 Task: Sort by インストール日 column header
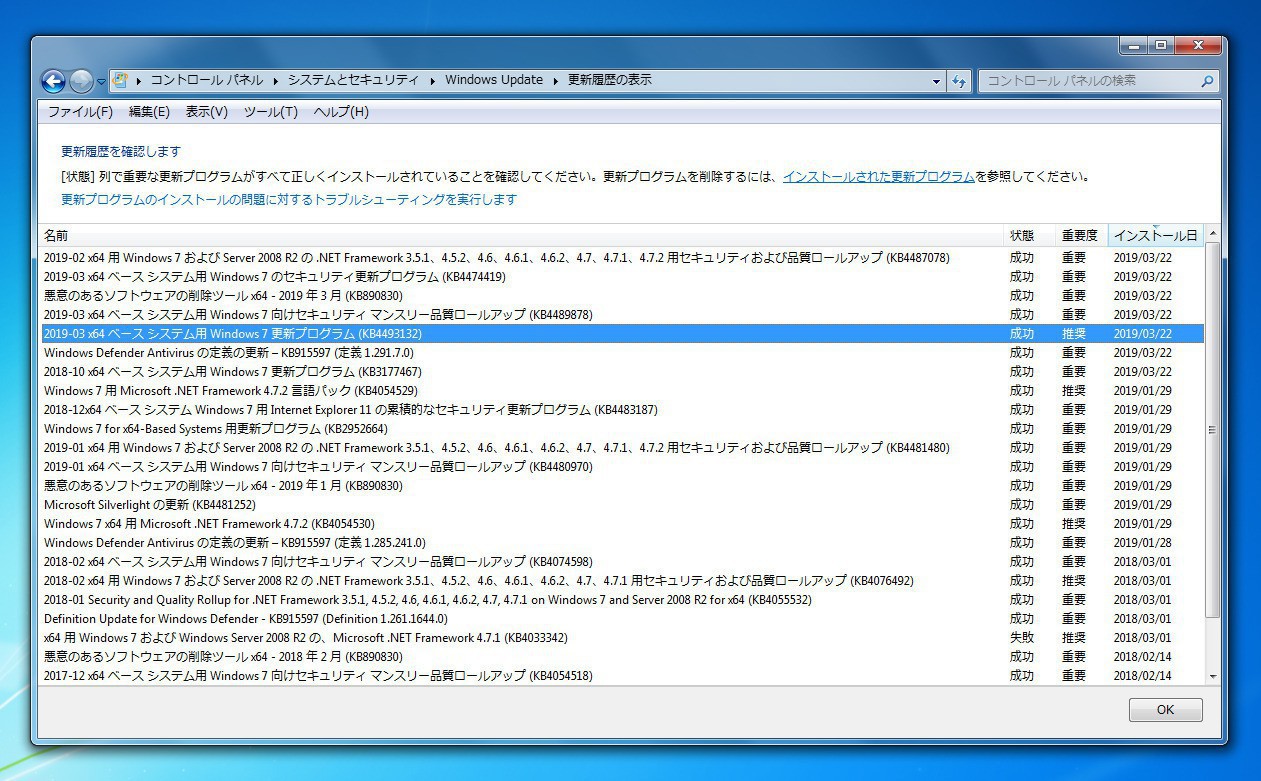(1155, 236)
